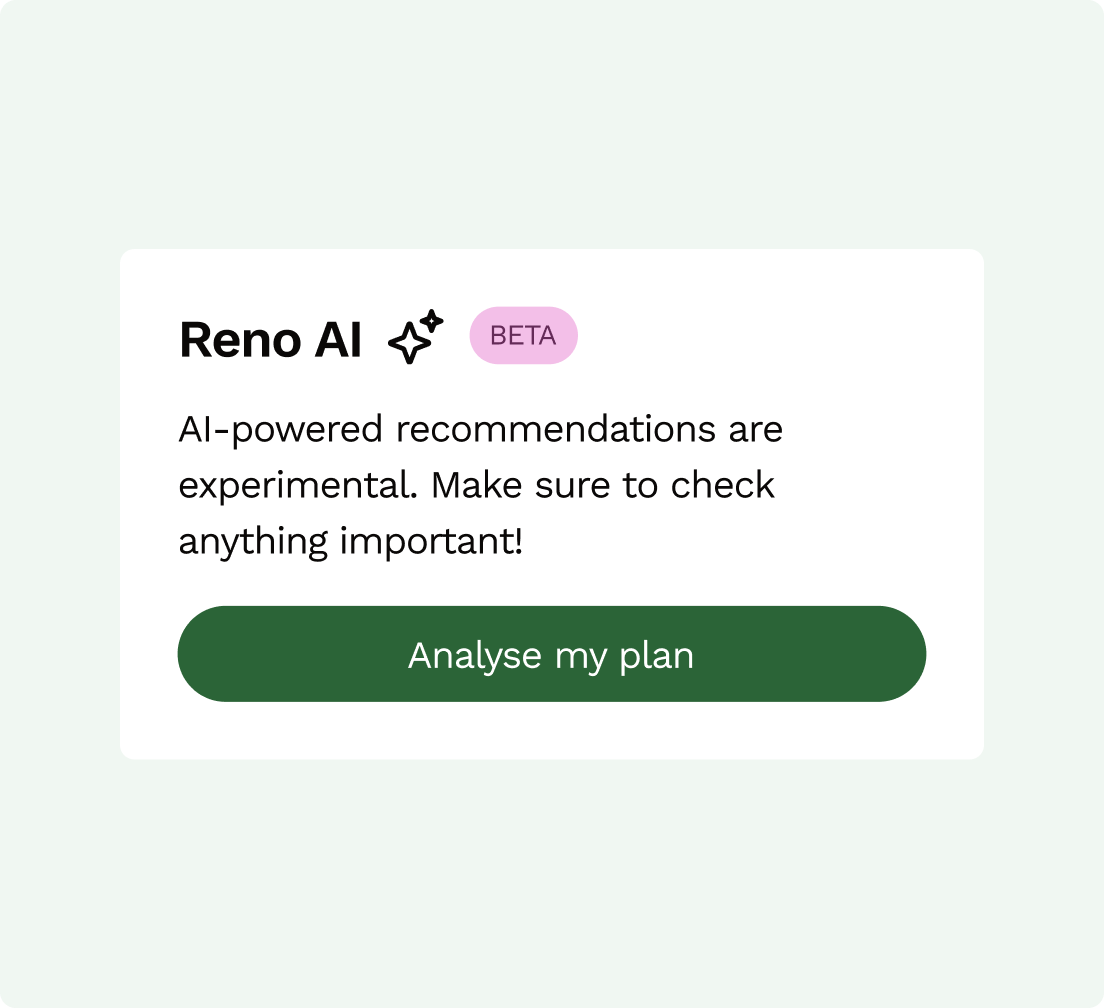Select the pink BETA badge

click(x=523, y=335)
